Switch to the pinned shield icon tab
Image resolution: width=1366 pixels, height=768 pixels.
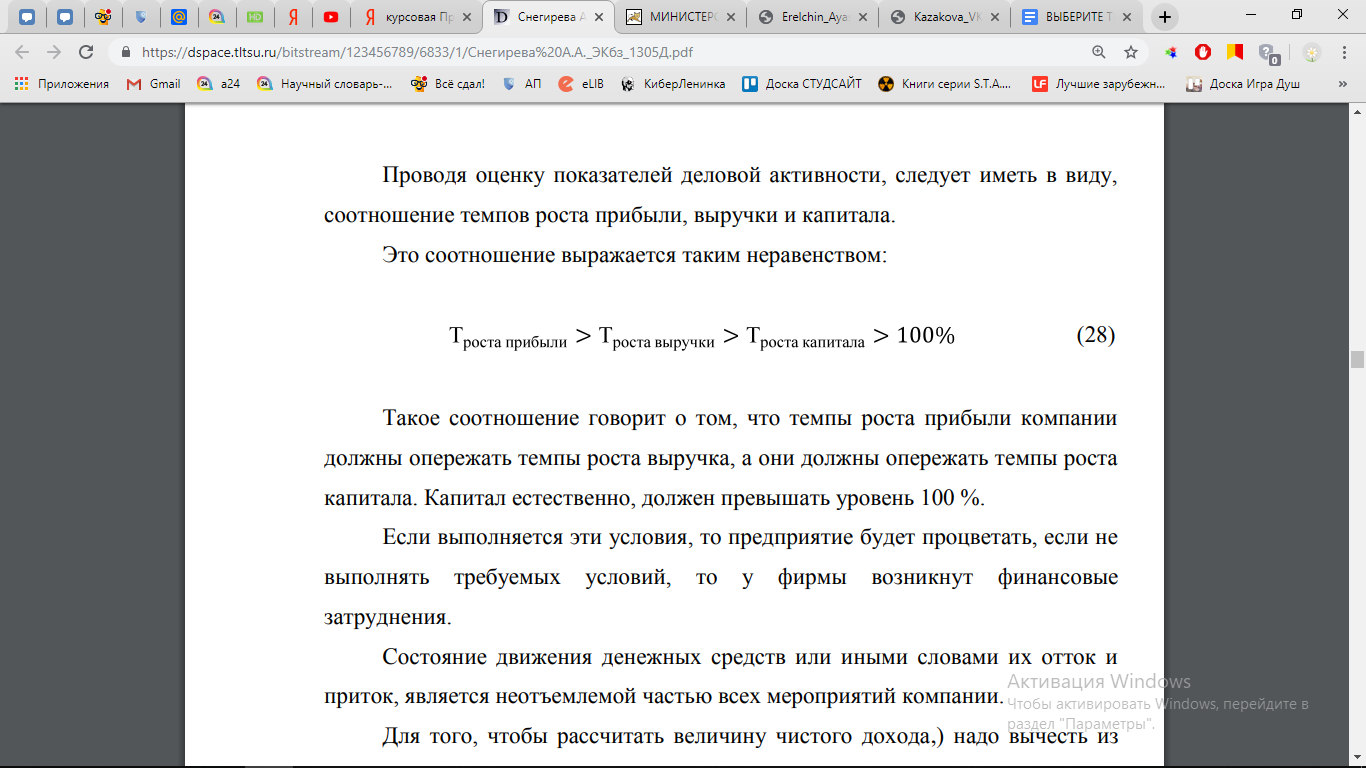point(141,17)
